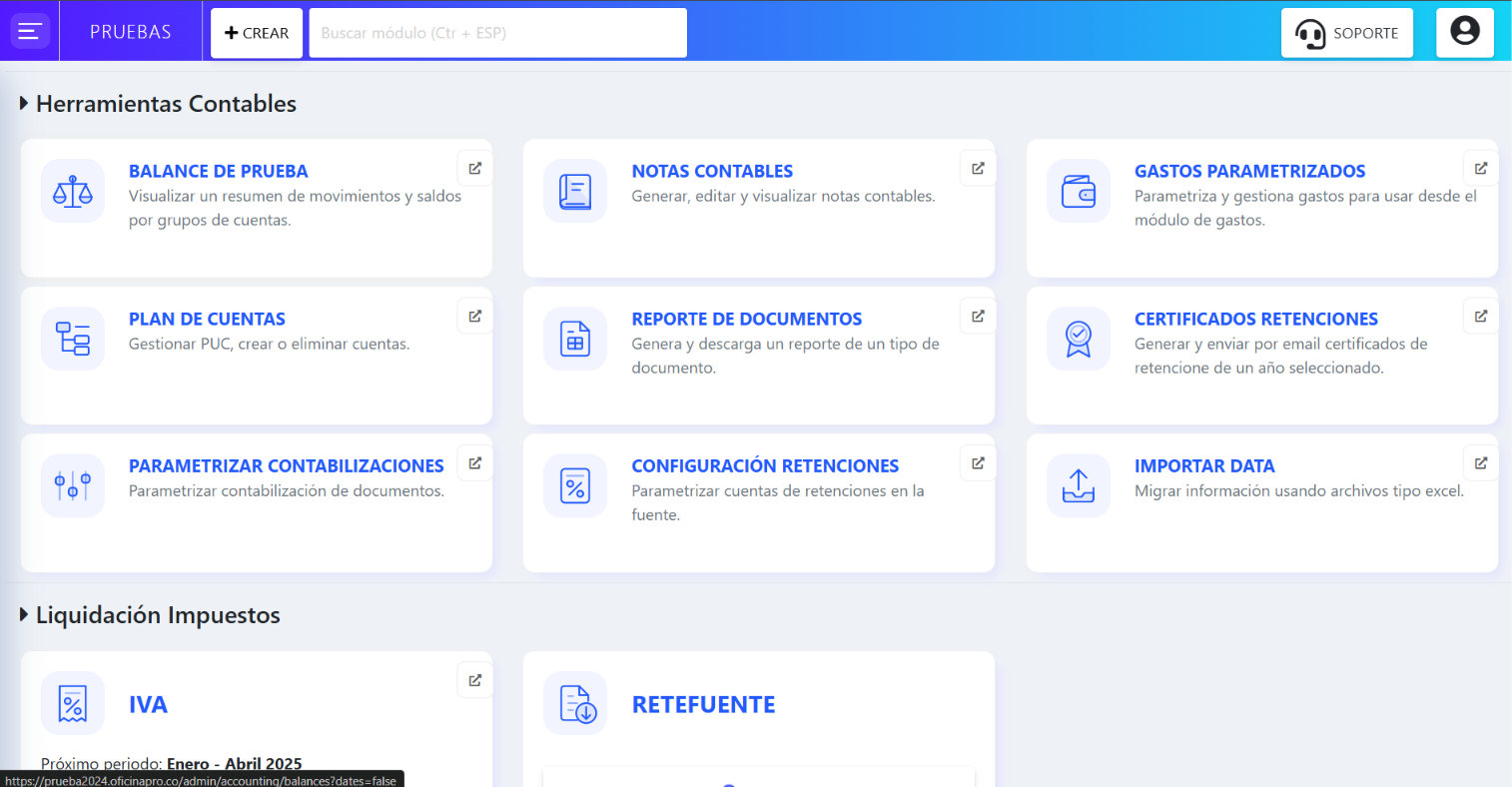This screenshot has width=1512, height=787.
Task: Collapse the Herramientas Contables section
Action: click(x=24, y=103)
